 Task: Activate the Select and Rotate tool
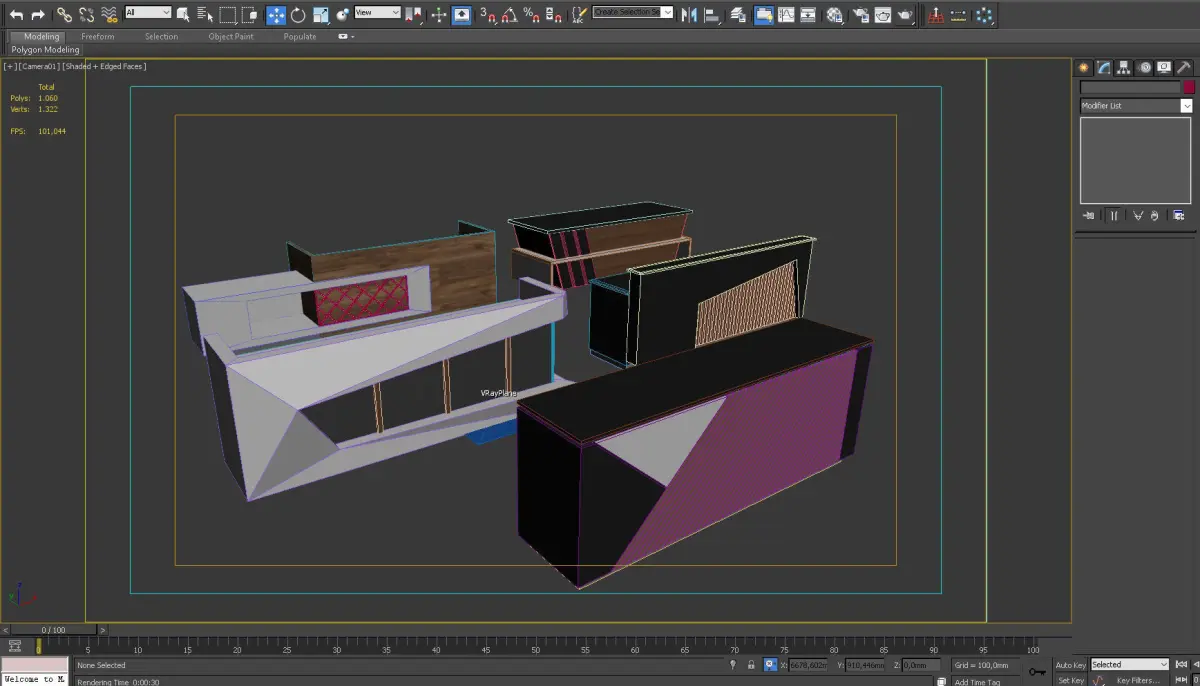coord(298,14)
